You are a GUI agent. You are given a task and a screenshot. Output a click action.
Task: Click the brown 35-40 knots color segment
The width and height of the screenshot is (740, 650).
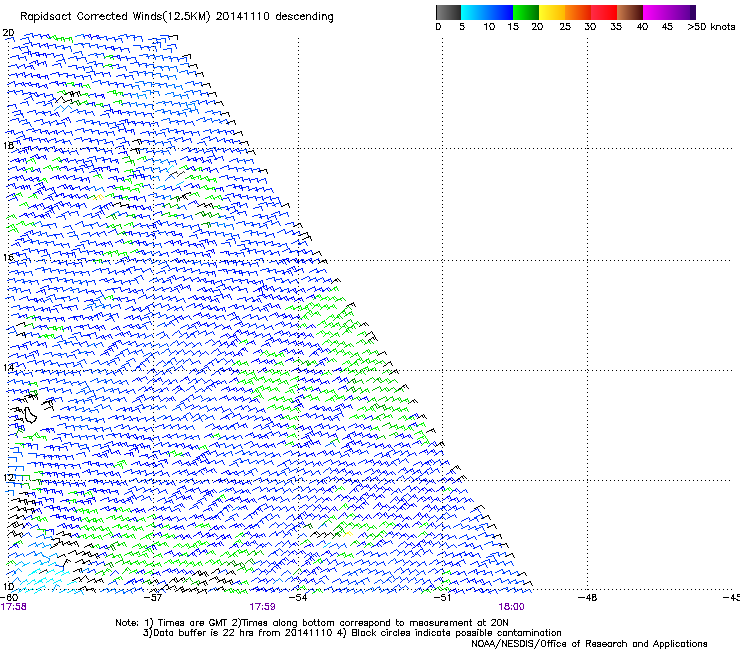[630, 12]
